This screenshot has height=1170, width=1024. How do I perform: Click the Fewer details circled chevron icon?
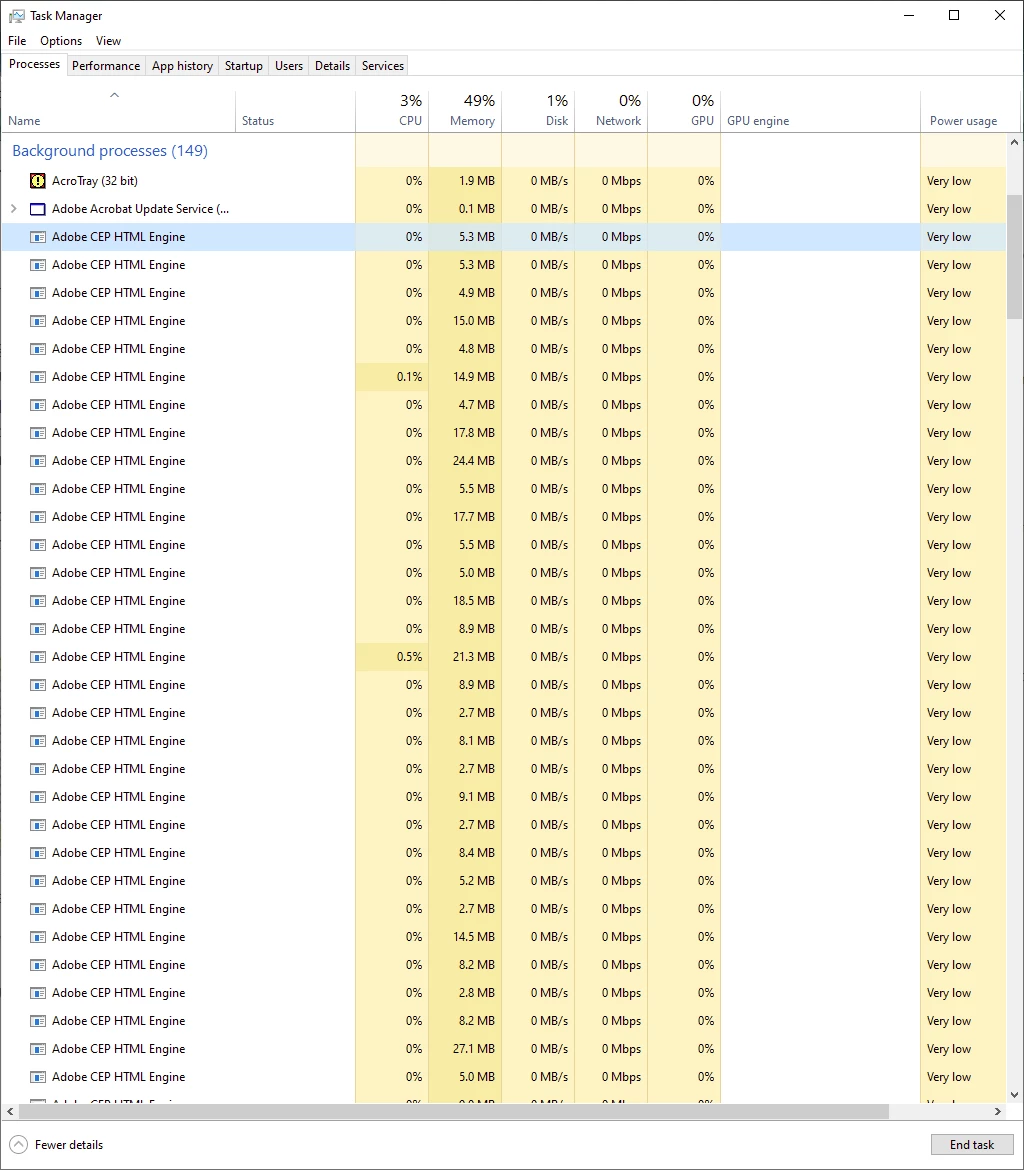point(19,1145)
